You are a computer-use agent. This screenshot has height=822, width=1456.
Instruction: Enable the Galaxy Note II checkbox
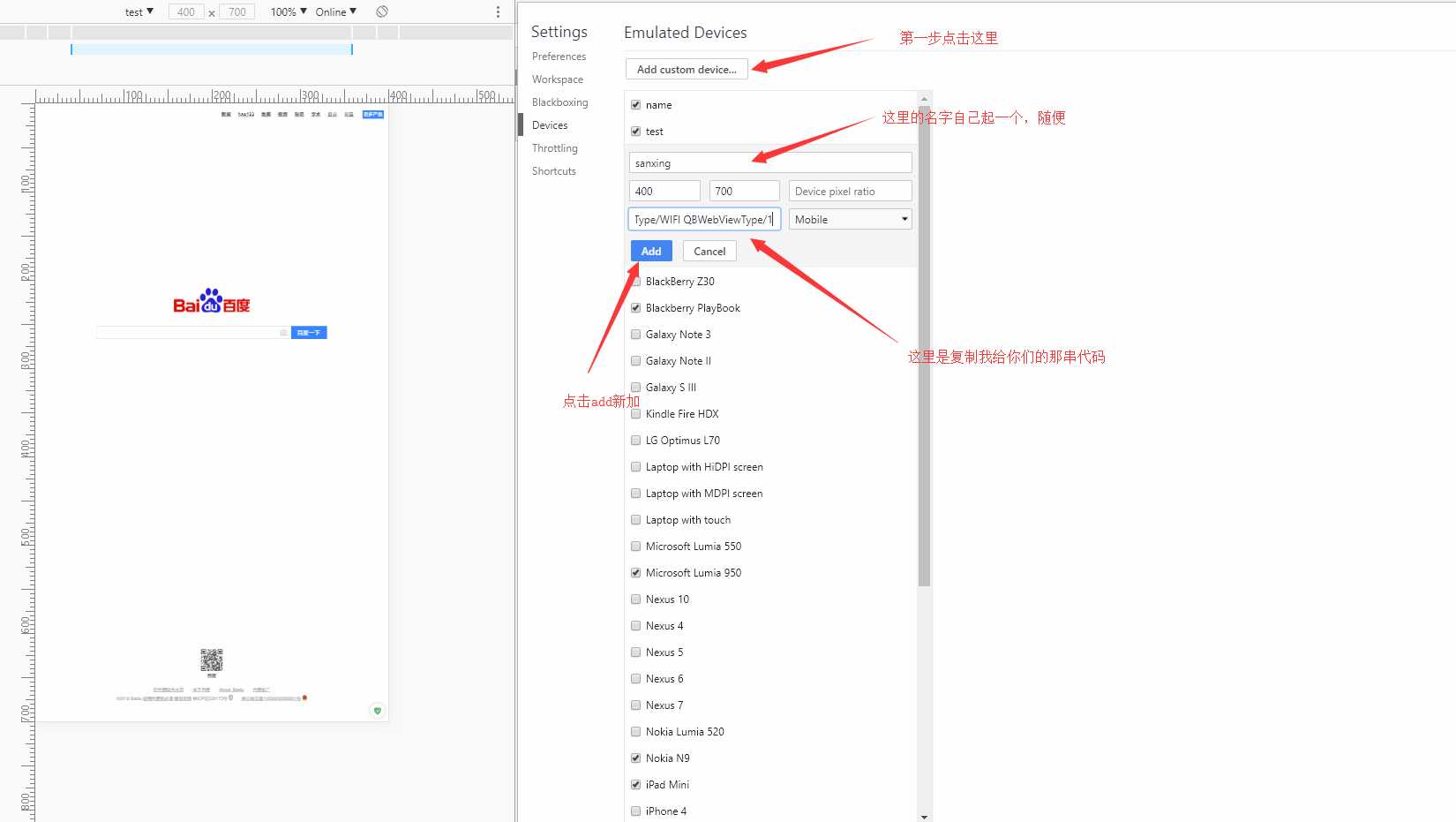click(635, 360)
